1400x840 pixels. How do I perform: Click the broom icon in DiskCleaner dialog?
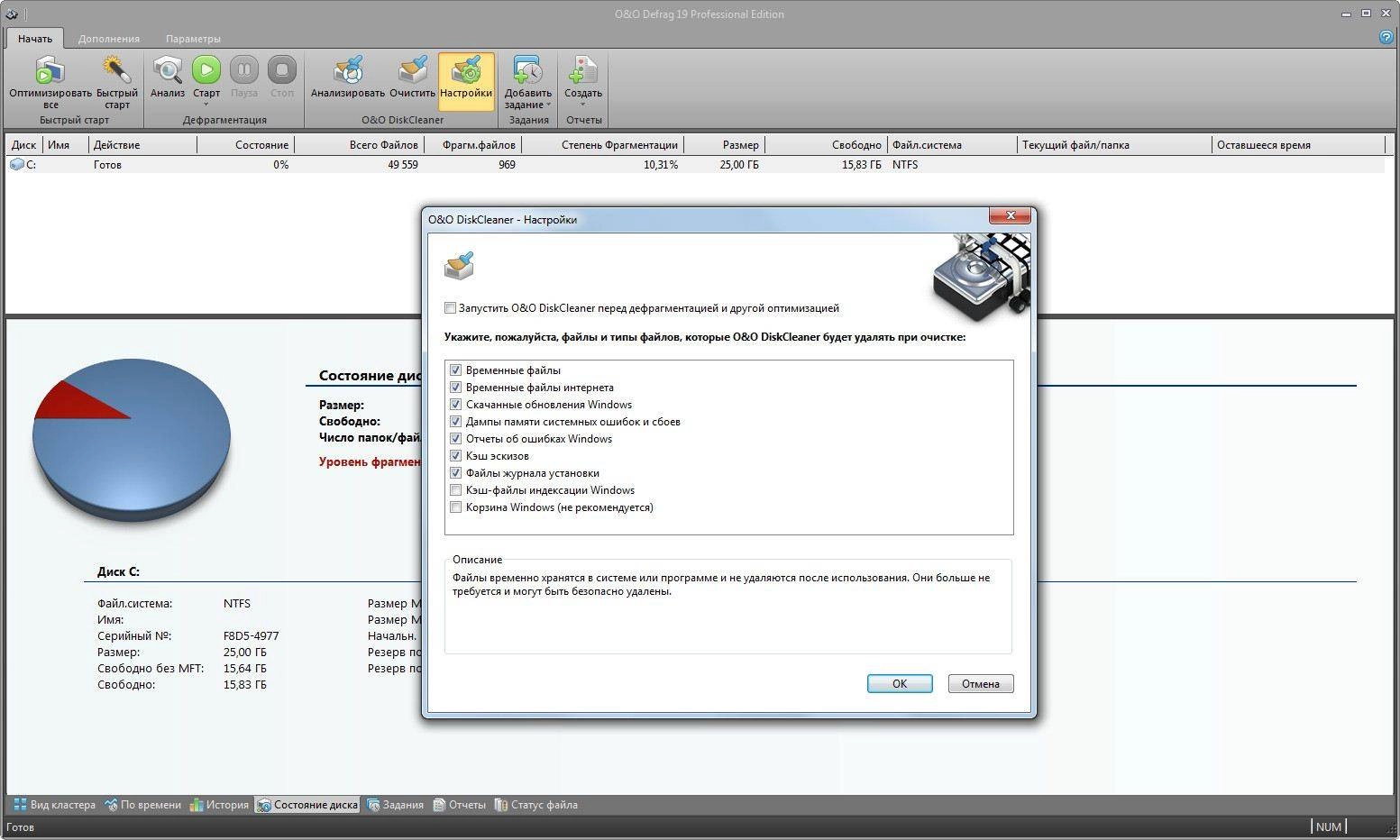459,265
